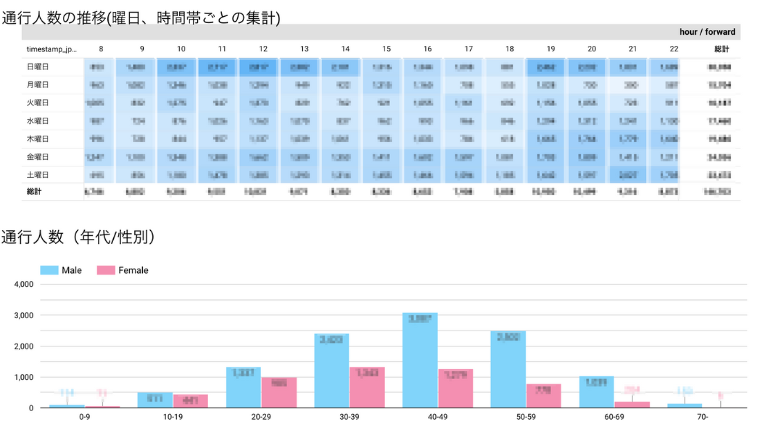Click the timestamp_jp column header
Viewport: 760px width, 428px height.
click(x=51, y=49)
